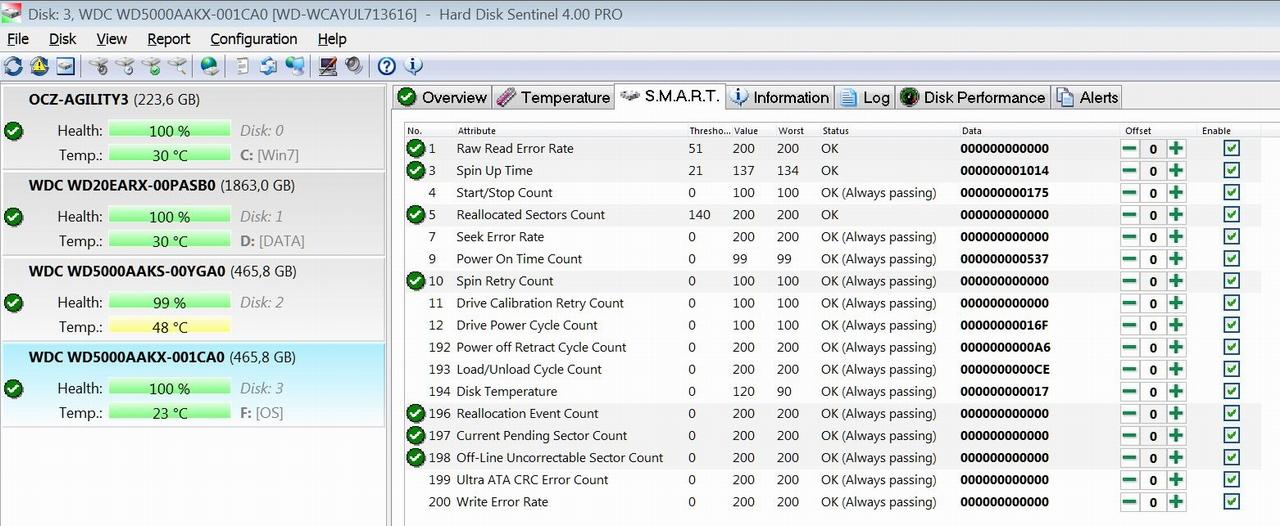
Task: Click the blue question mark help icon
Action: [387, 66]
